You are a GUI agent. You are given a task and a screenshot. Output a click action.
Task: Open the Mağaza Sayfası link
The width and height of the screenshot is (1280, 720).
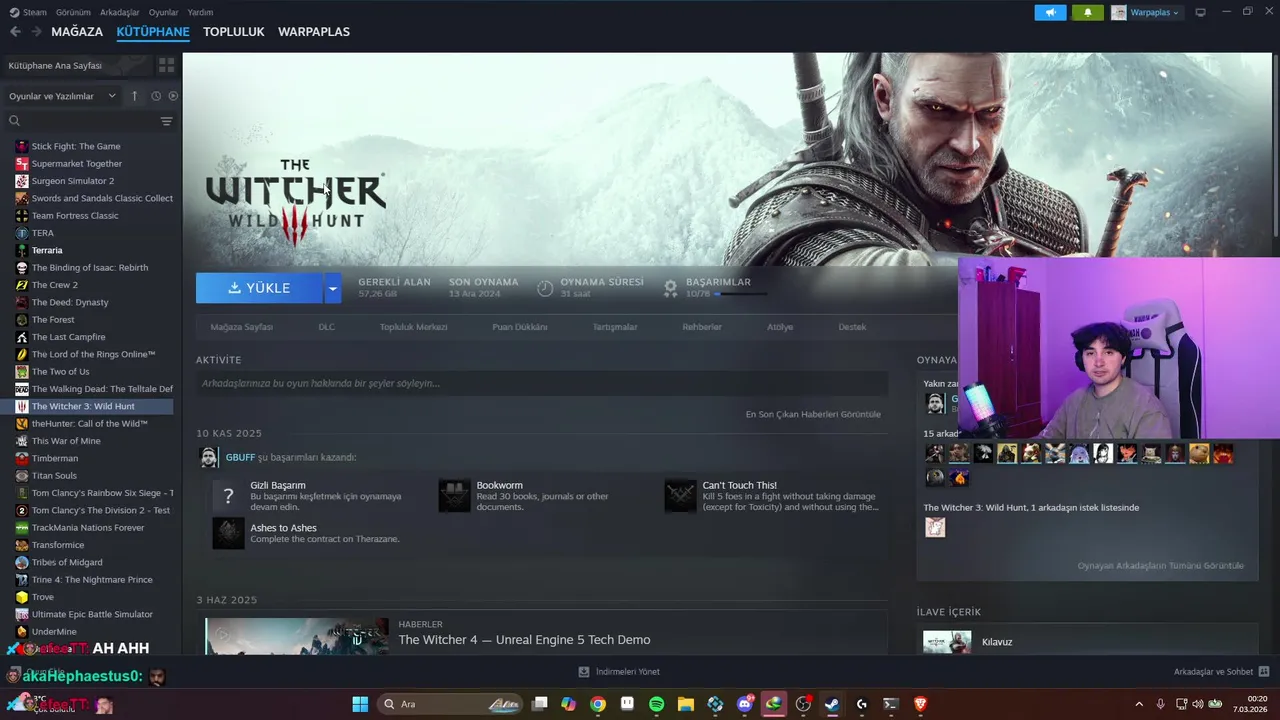(241, 327)
